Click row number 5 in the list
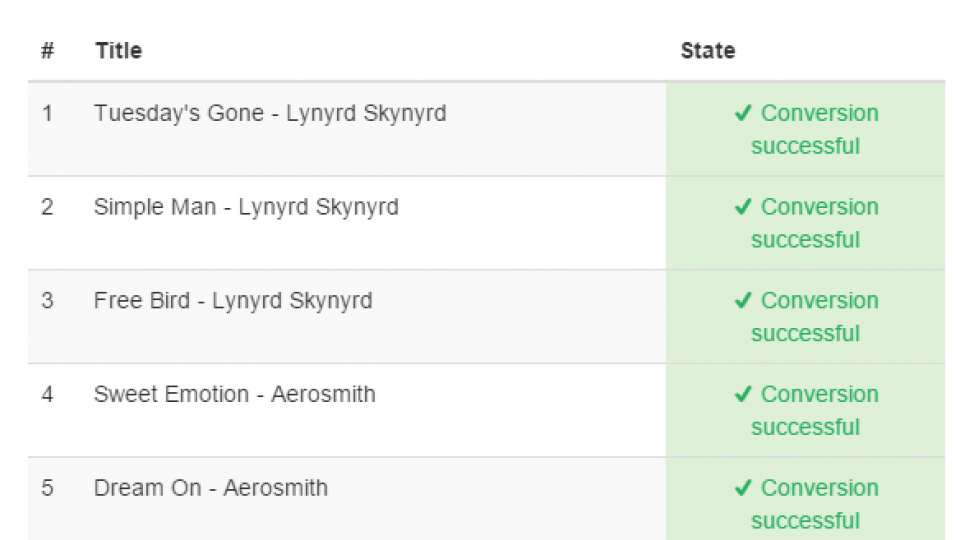The image size is (960, 540). click(47, 488)
